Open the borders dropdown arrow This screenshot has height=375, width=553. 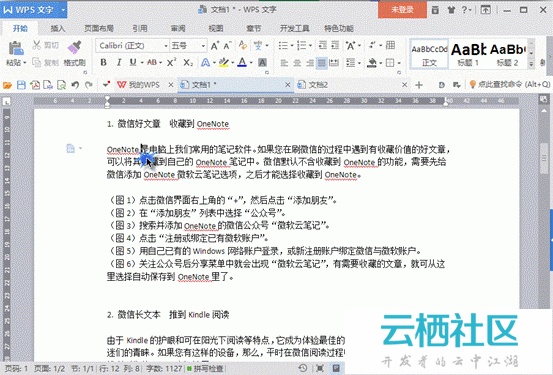point(399,63)
